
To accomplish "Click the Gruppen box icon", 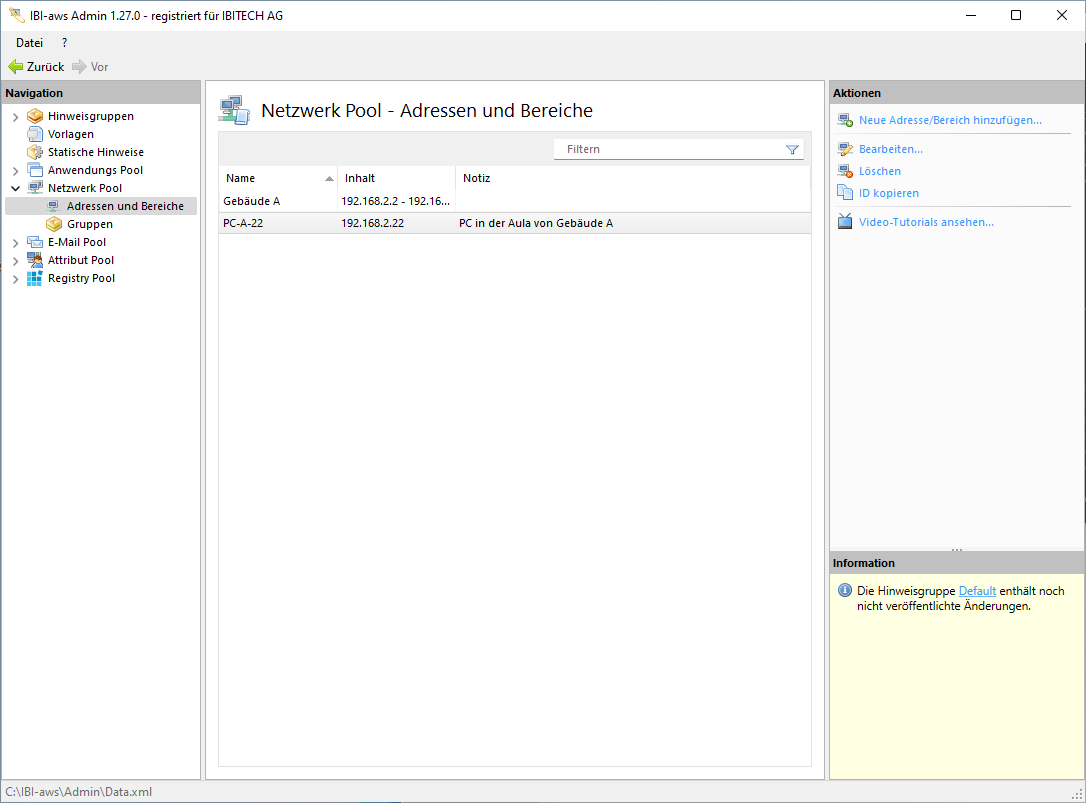I will [54, 224].
